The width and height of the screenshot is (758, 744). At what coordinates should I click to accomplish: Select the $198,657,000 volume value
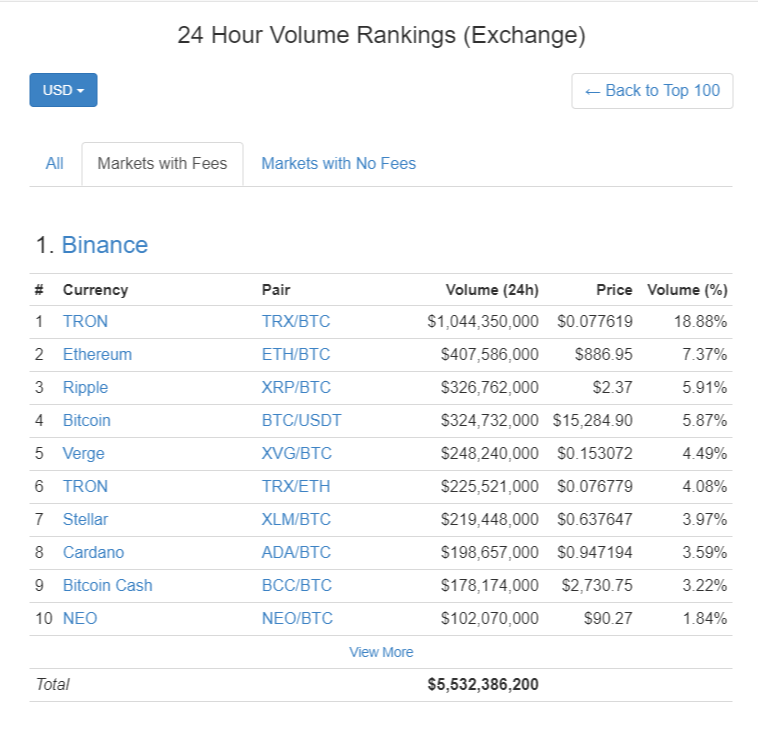click(490, 552)
